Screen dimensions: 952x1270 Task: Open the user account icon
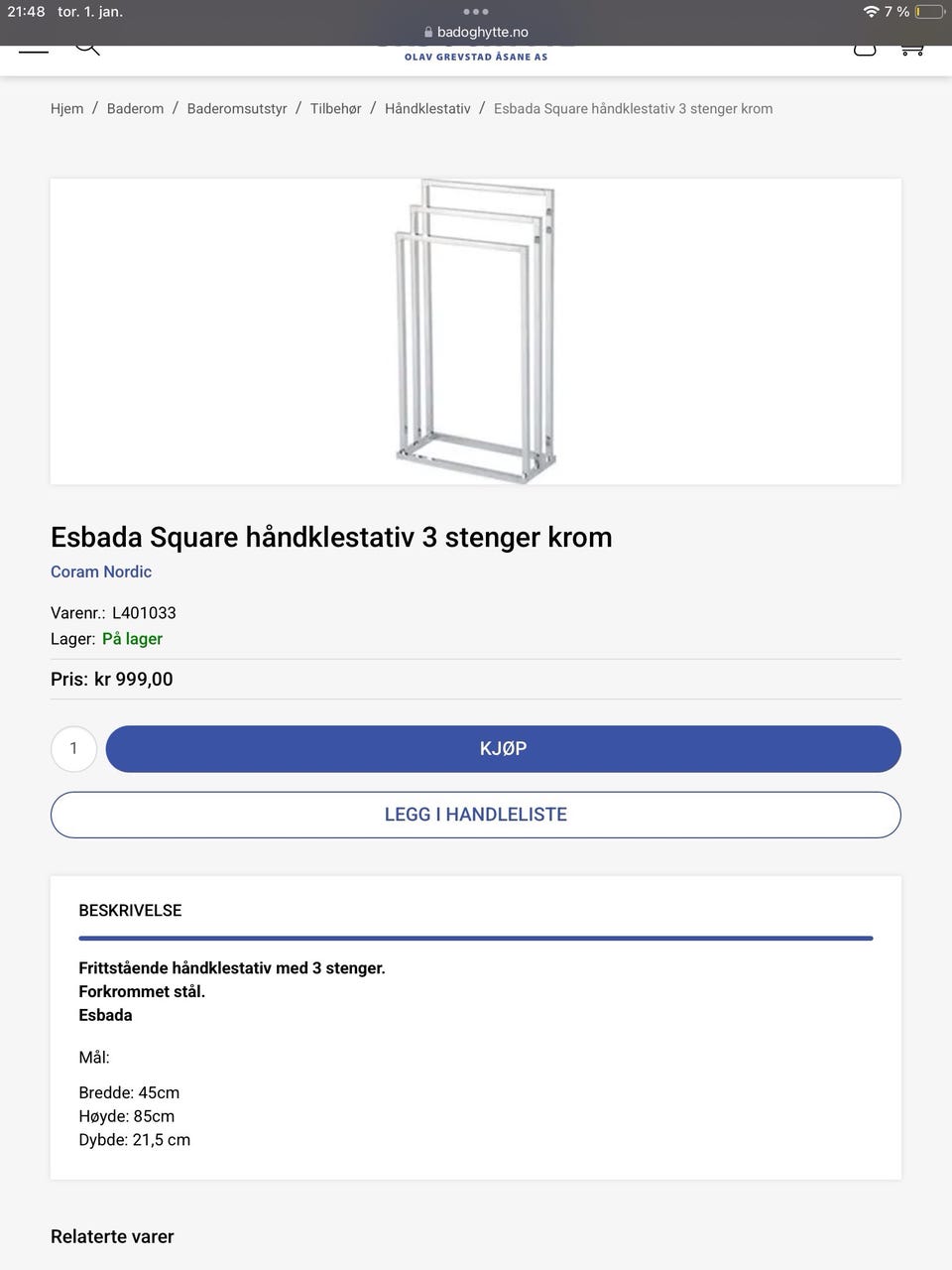pos(865,50)
